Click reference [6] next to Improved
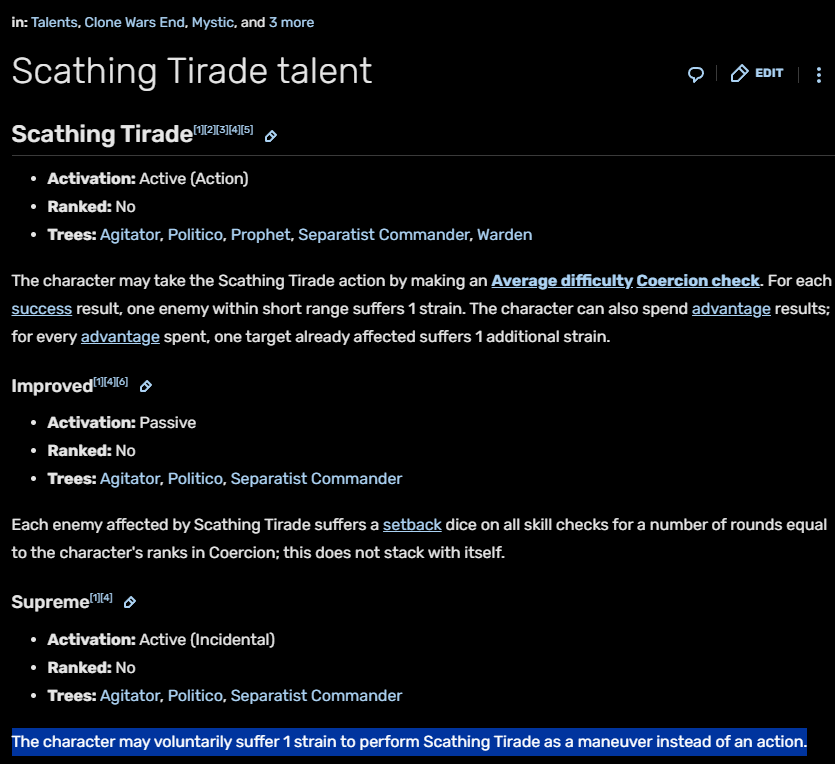835x764 pixels. click(122, 381)
